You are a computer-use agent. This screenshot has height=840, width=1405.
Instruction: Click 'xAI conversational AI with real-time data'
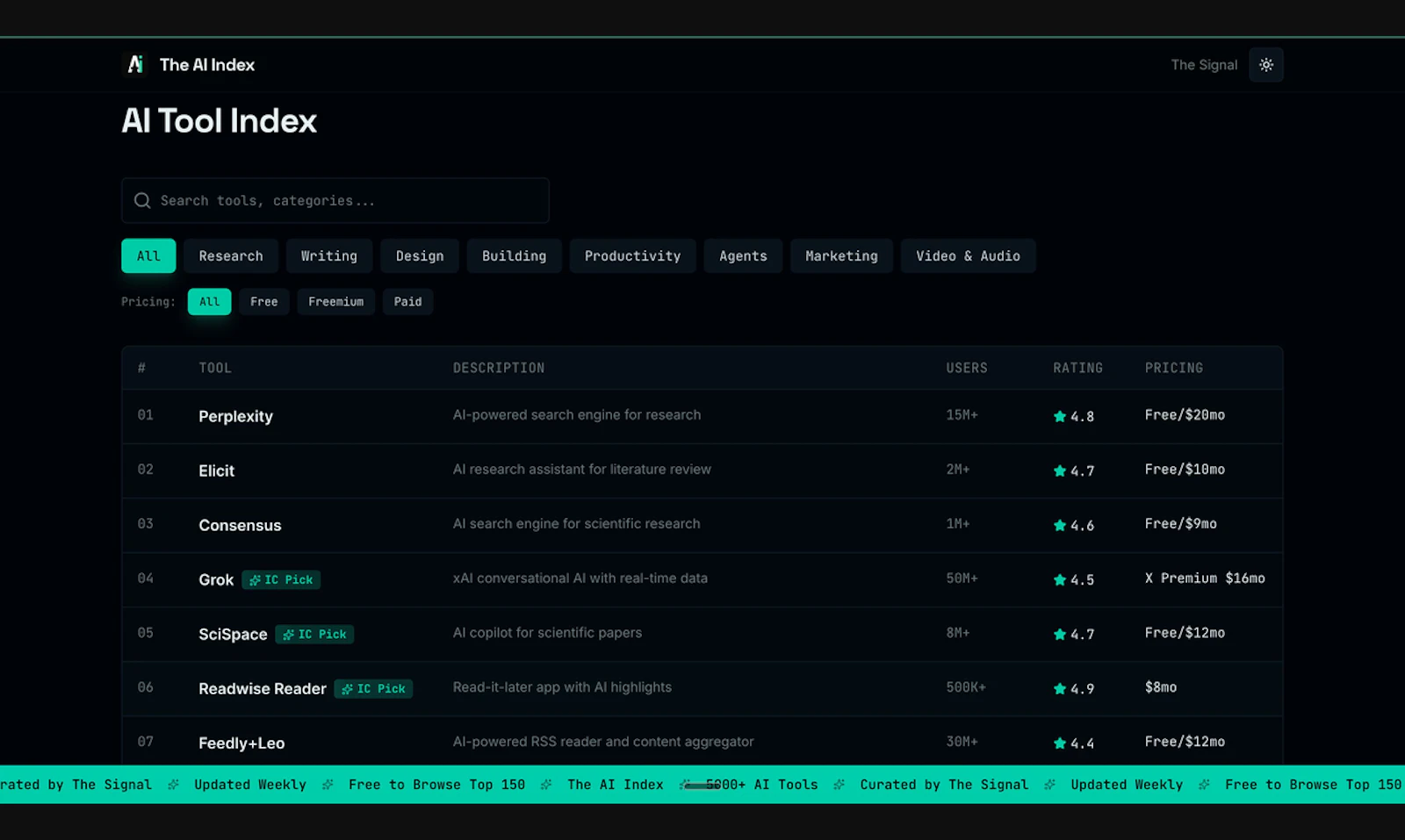click(580, 578)
